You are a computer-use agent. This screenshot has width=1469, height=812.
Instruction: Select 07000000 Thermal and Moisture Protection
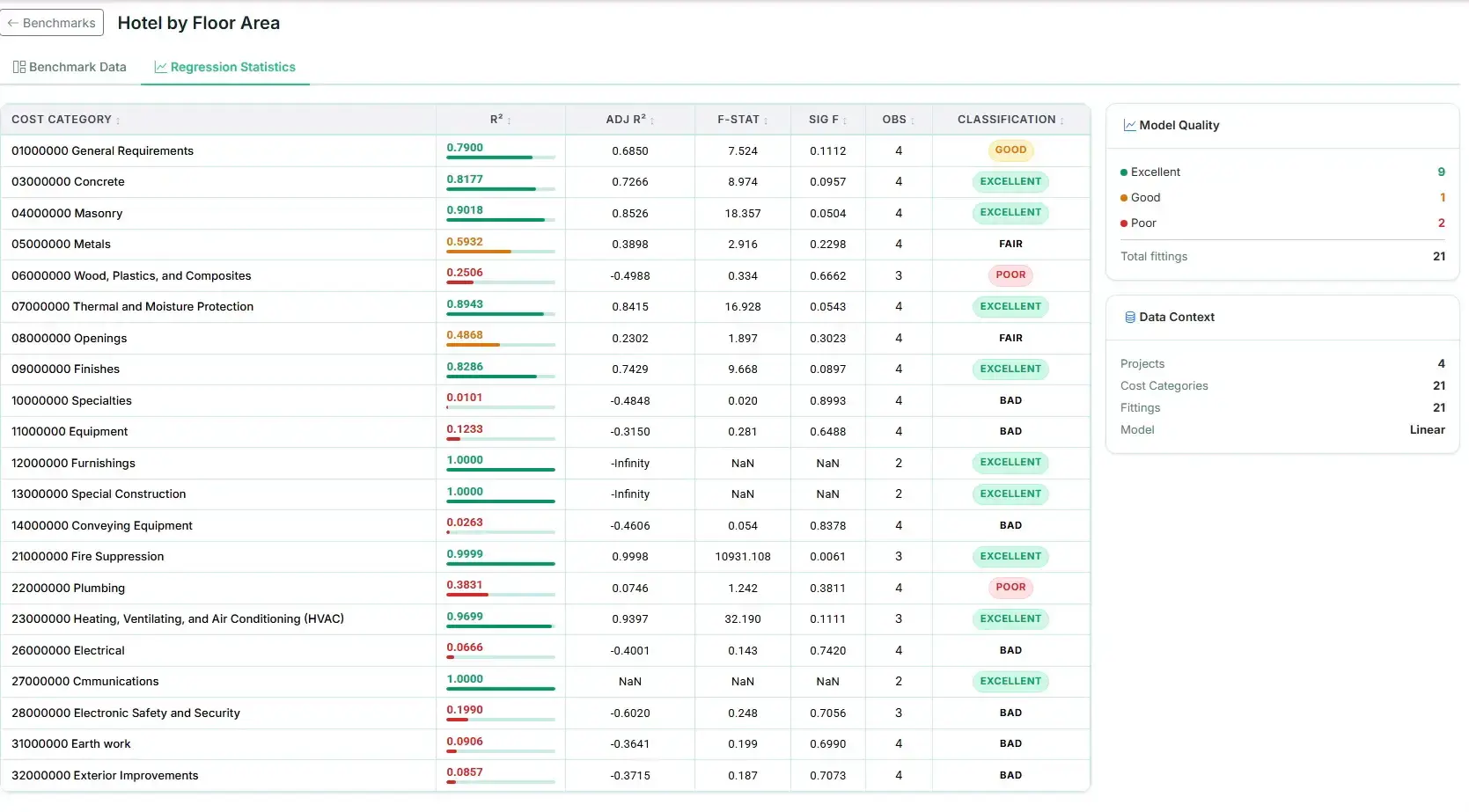546,307
